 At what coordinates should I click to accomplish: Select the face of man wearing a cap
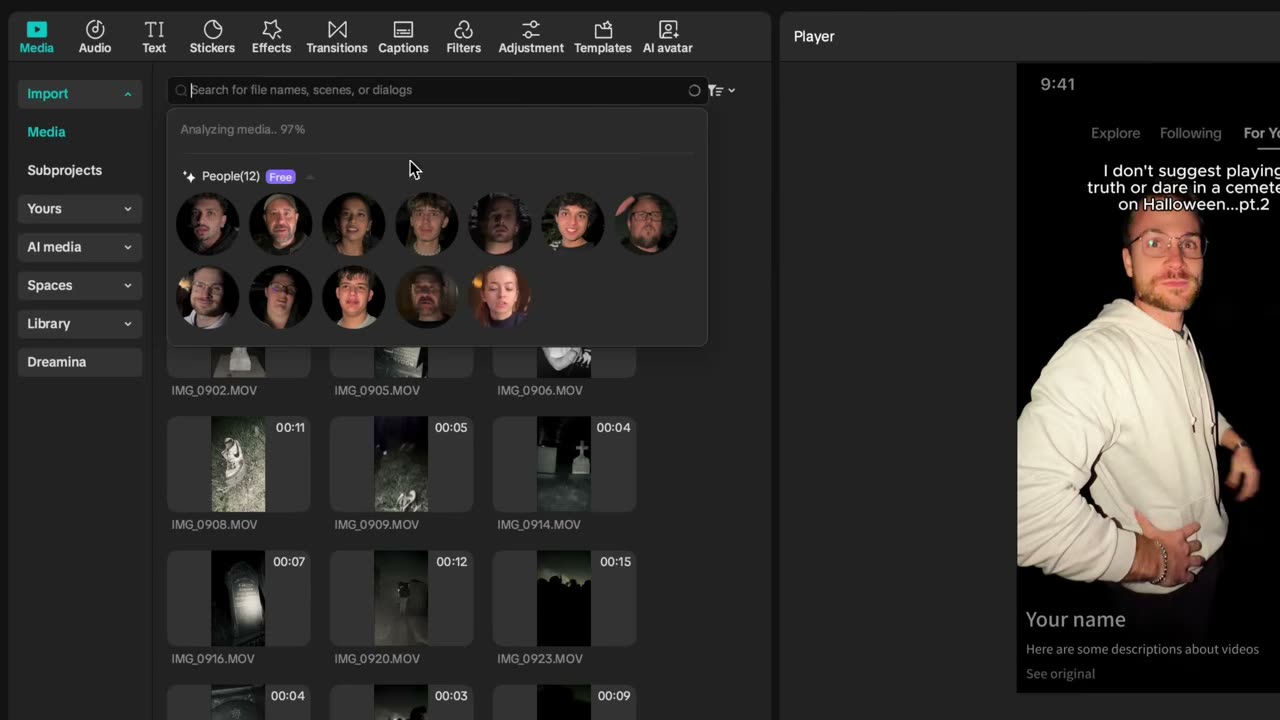click(x=280, y=224)
